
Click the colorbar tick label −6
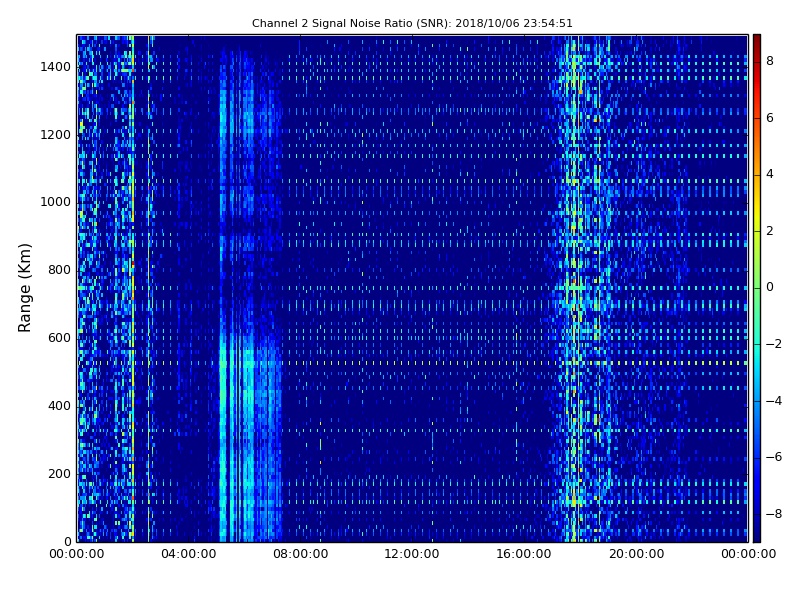pyautogui.click(x=774, y=457)
